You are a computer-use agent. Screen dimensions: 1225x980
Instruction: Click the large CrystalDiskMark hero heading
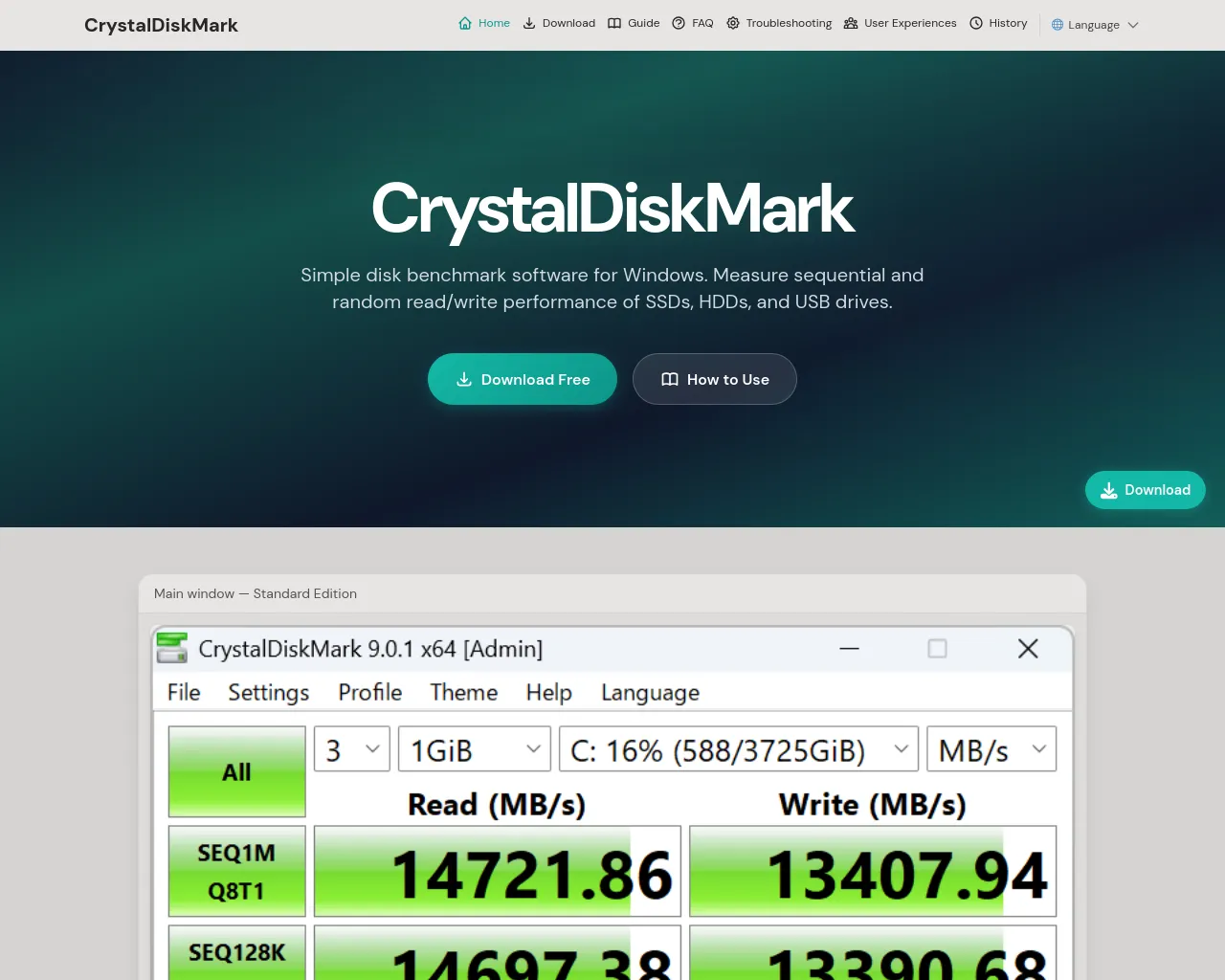[612, 208]
